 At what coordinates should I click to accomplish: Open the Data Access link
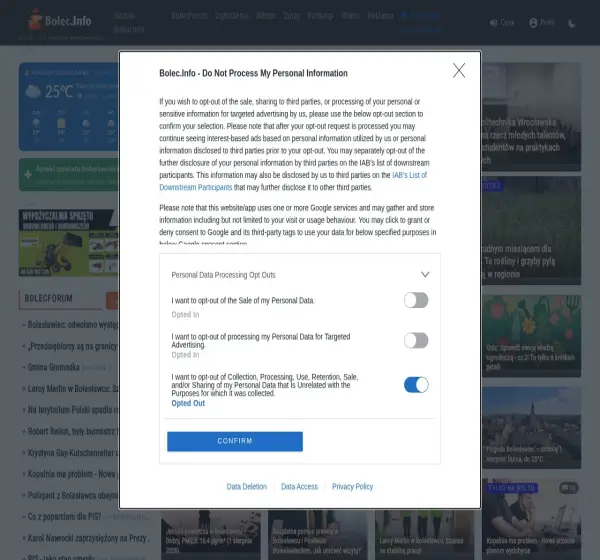point(299,487)
